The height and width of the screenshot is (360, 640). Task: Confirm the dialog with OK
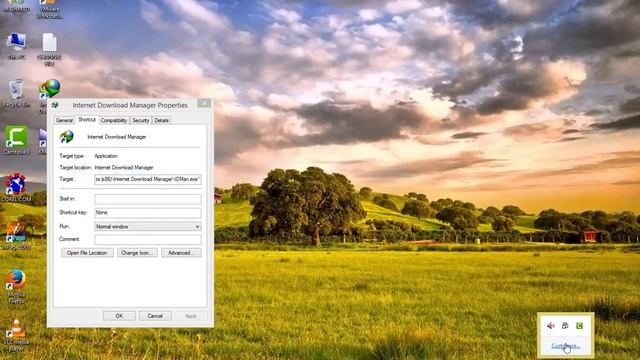pos(119,316)
